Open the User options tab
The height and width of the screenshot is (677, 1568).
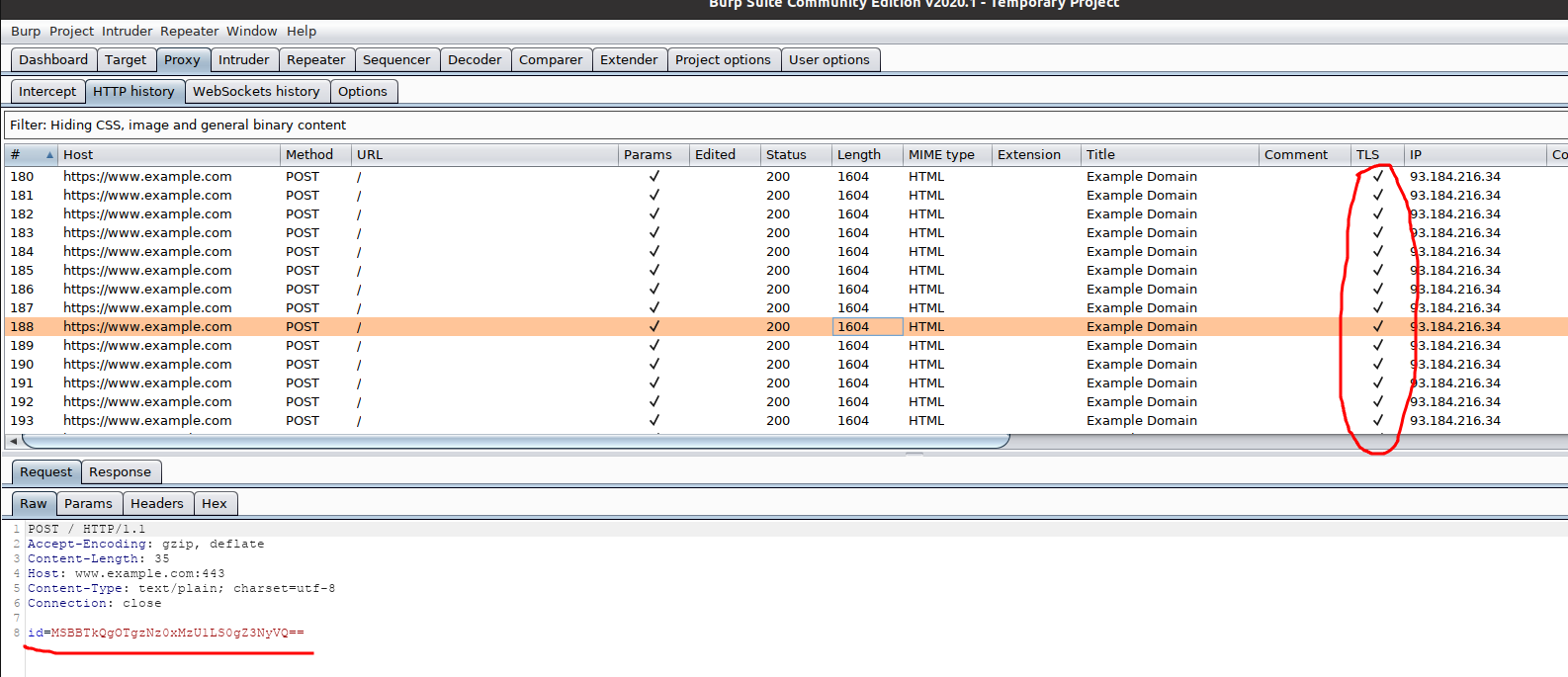pos(829,60)
